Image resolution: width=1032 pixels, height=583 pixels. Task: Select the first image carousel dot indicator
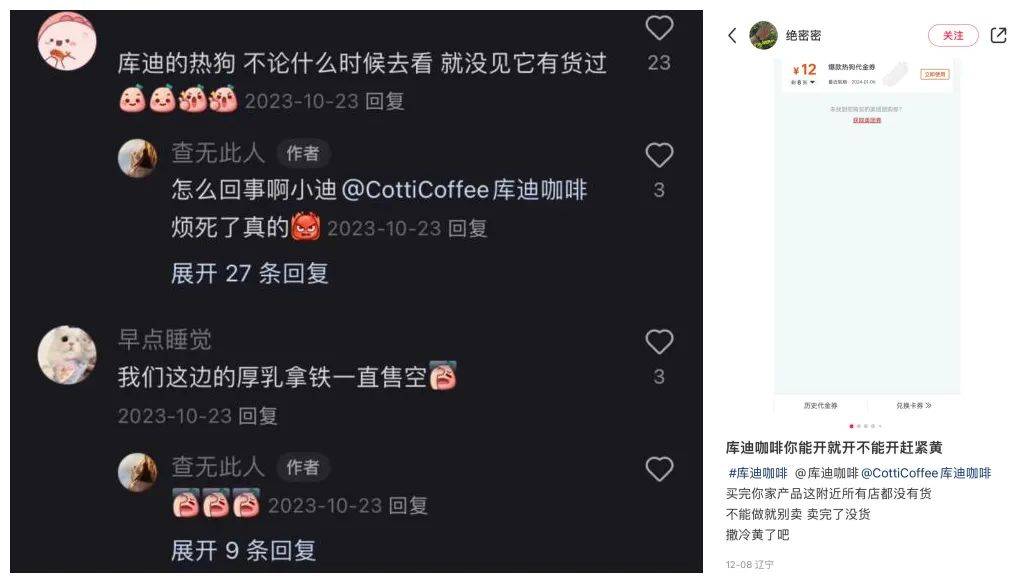click(852, 426)
